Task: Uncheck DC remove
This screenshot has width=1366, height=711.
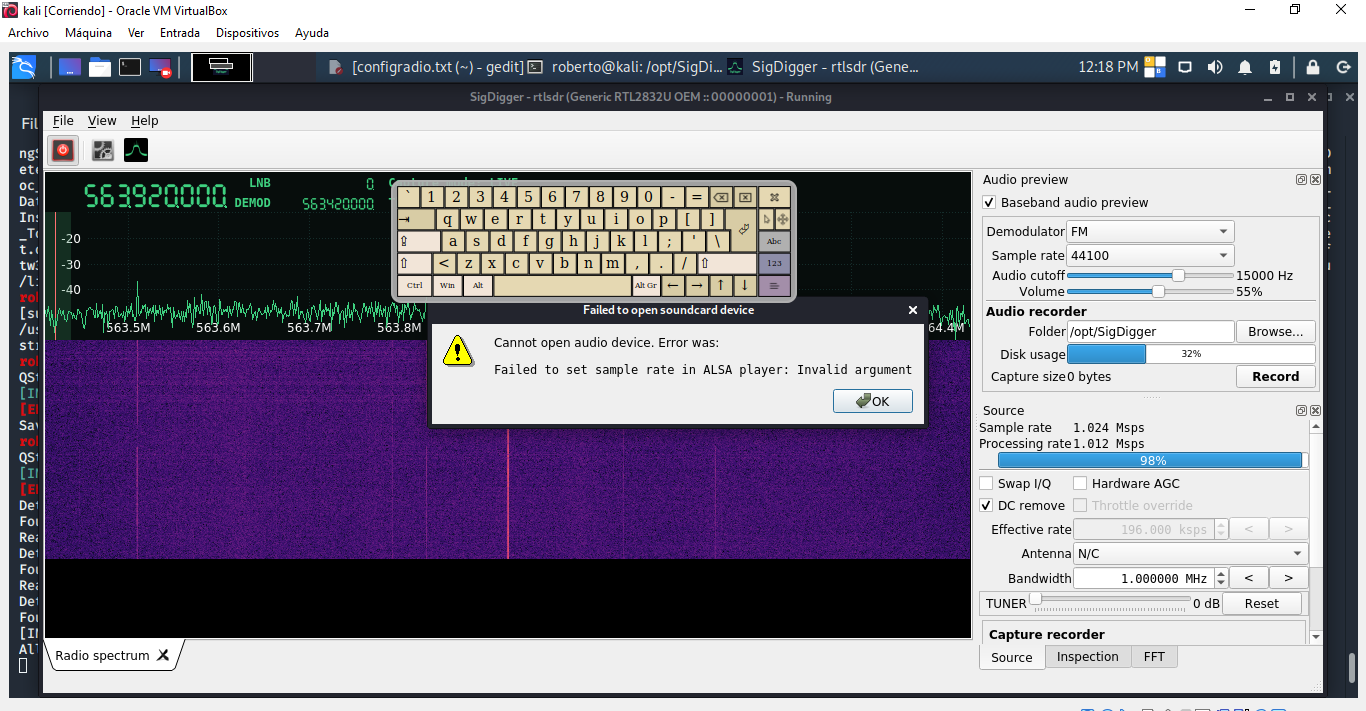Action: click(986, 505)
